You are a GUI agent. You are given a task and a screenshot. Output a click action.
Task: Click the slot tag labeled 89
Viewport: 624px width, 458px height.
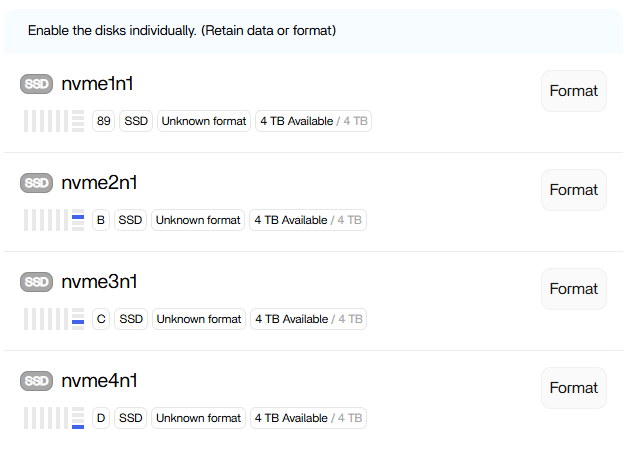[x=104, y=122]
